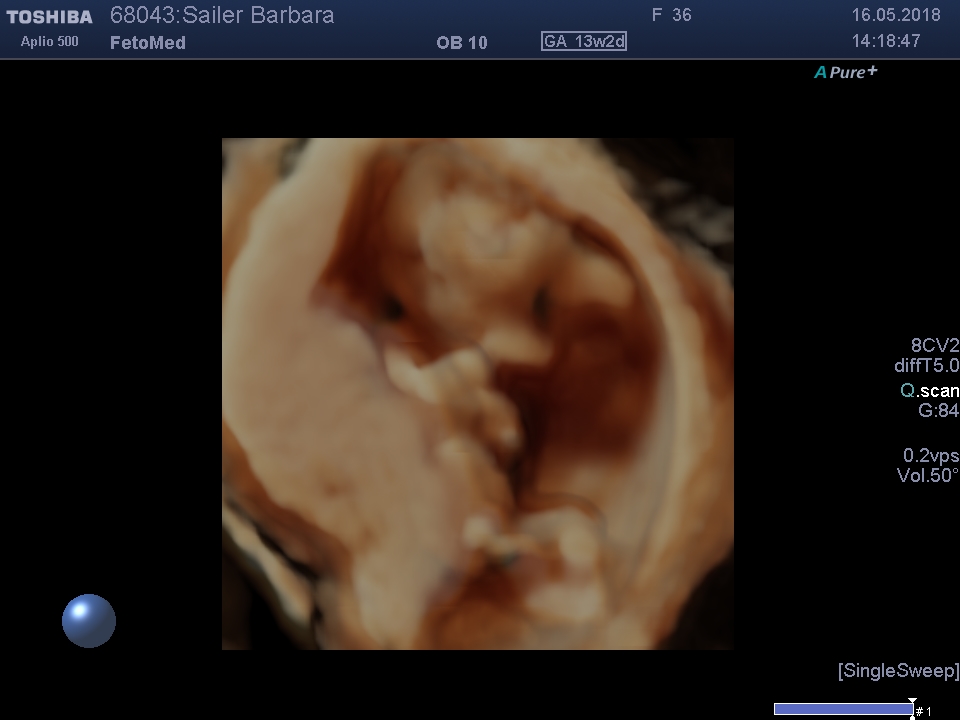The image size is (960, 720).
Task: Click the exam date 16.05.2018
Action: point(896,16)
